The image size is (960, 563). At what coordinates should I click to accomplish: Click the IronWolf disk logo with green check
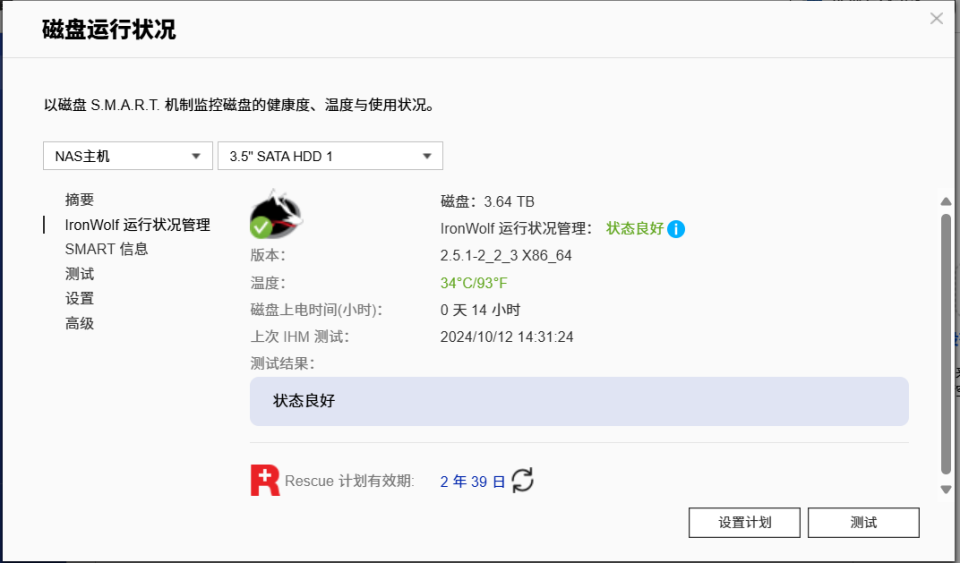click(x=276, y=214)
